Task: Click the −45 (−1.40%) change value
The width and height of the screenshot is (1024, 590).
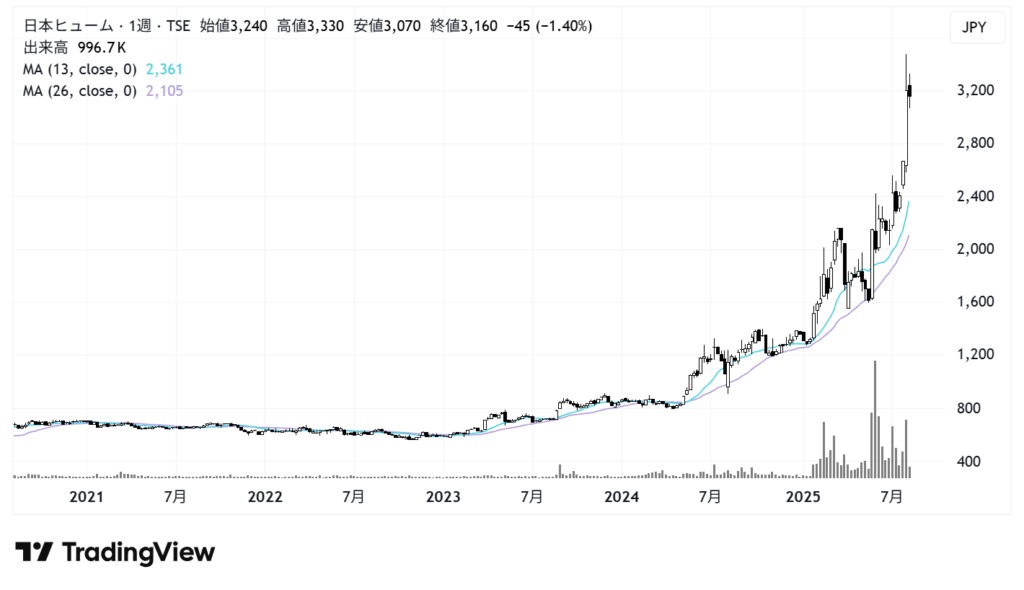Action: (x=549, y=26)
